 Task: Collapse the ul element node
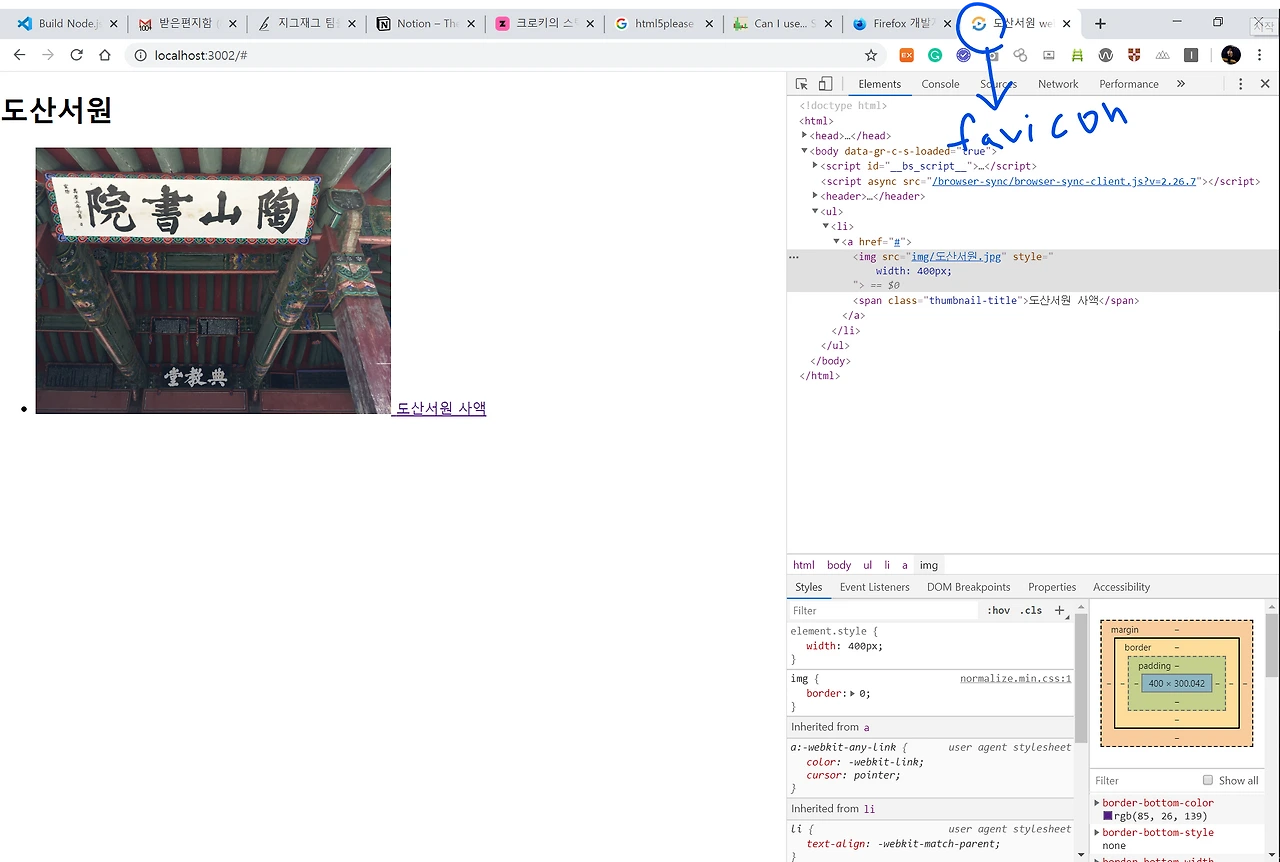[816, 211]
